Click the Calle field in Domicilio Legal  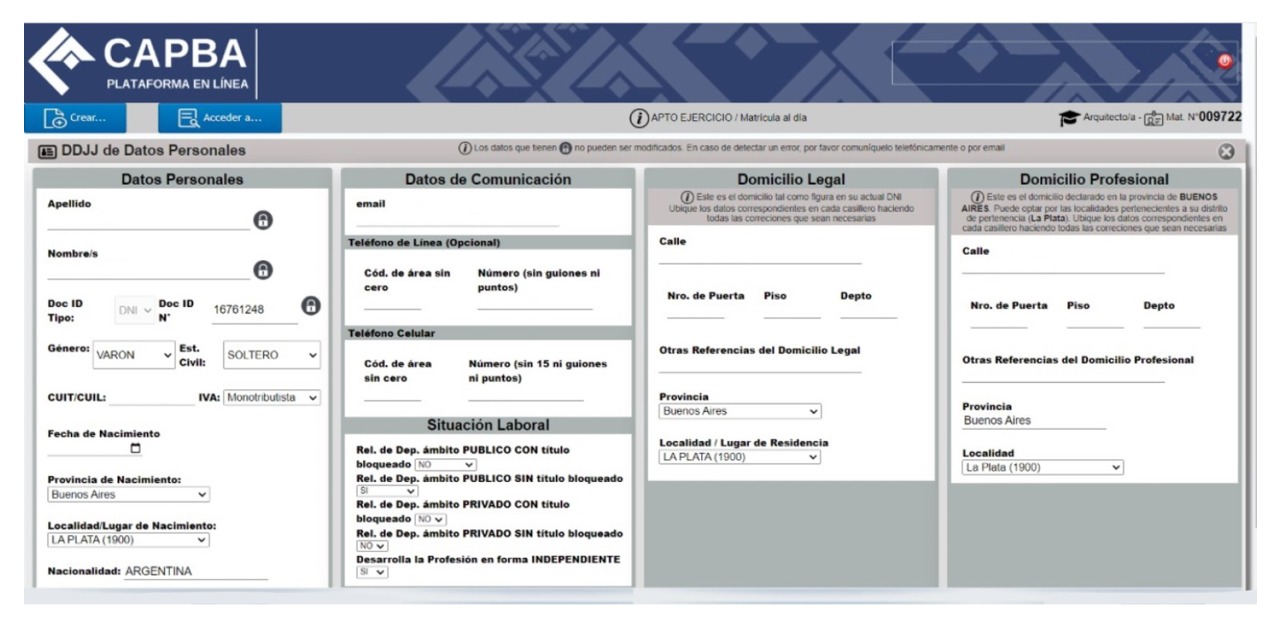pyautogui.click(x=759, y=257)
